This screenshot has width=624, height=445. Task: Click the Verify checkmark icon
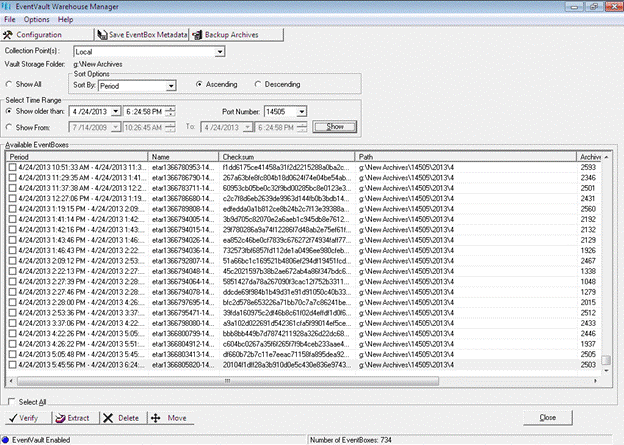(x=13, y=418)
